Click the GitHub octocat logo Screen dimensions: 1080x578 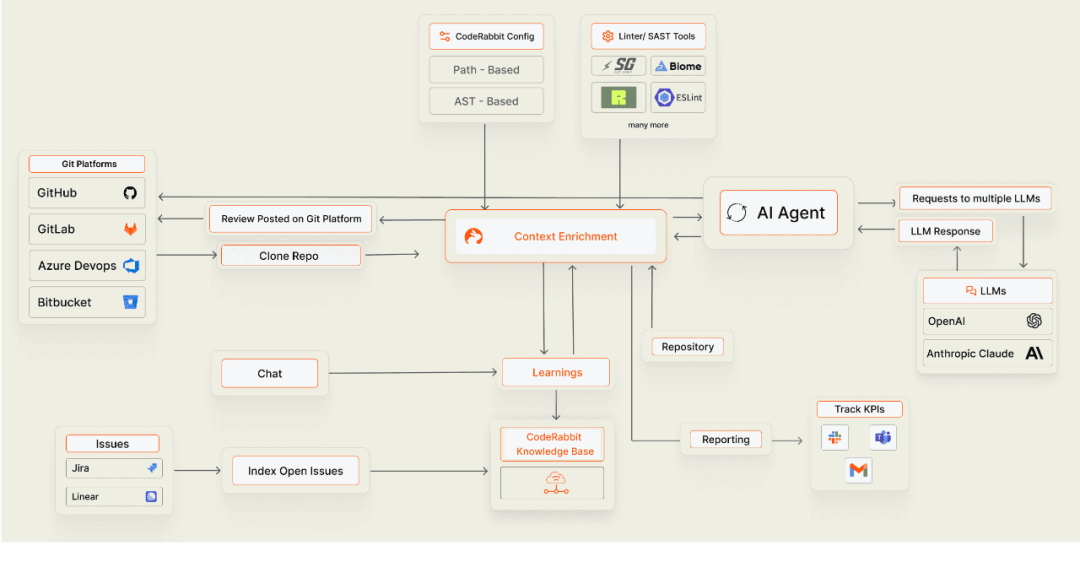pyautogui.click(x=130, y=193)
